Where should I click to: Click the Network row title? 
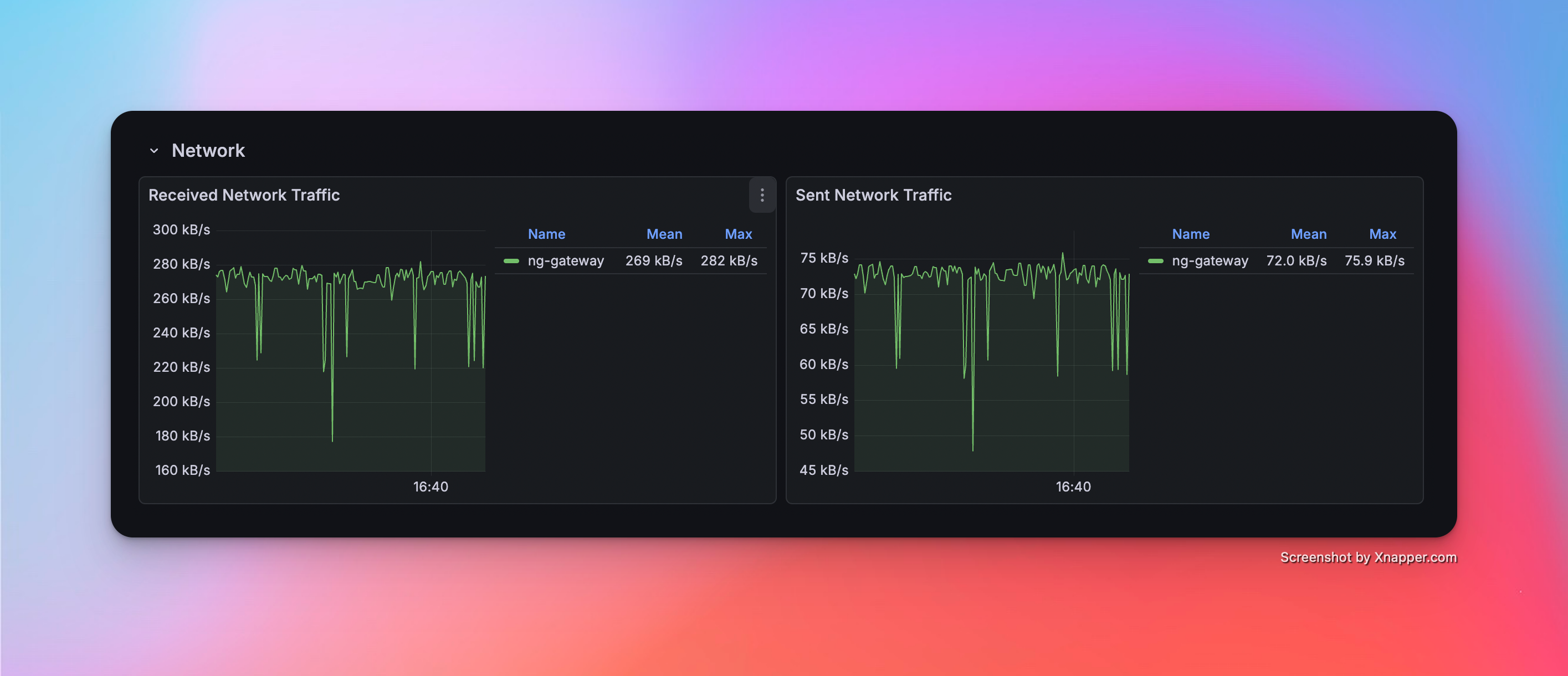208,150
